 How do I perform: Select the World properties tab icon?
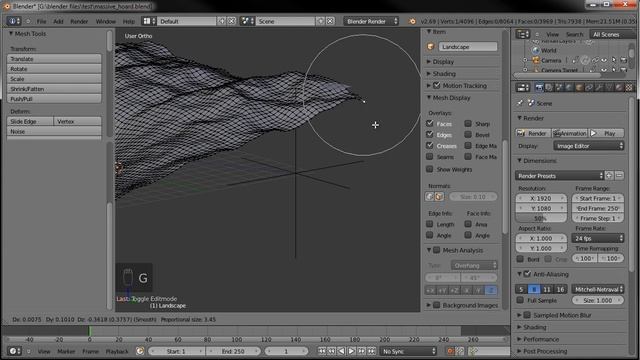coord(569,87)
